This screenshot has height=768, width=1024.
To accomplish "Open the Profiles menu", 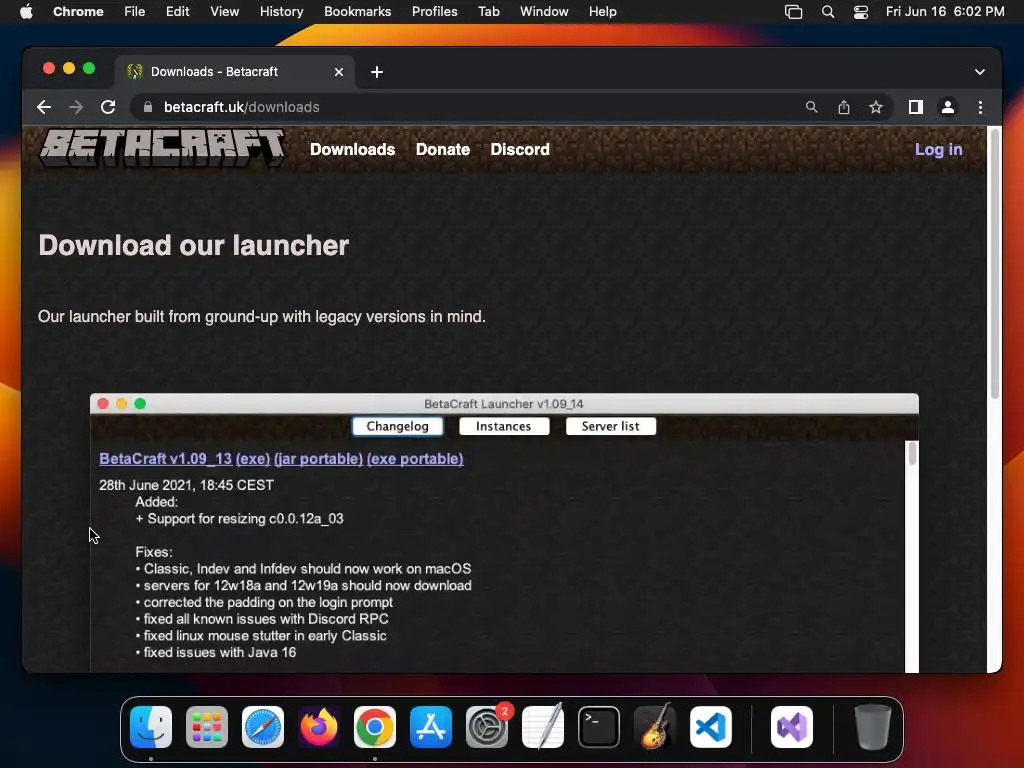I will (434, 12).
